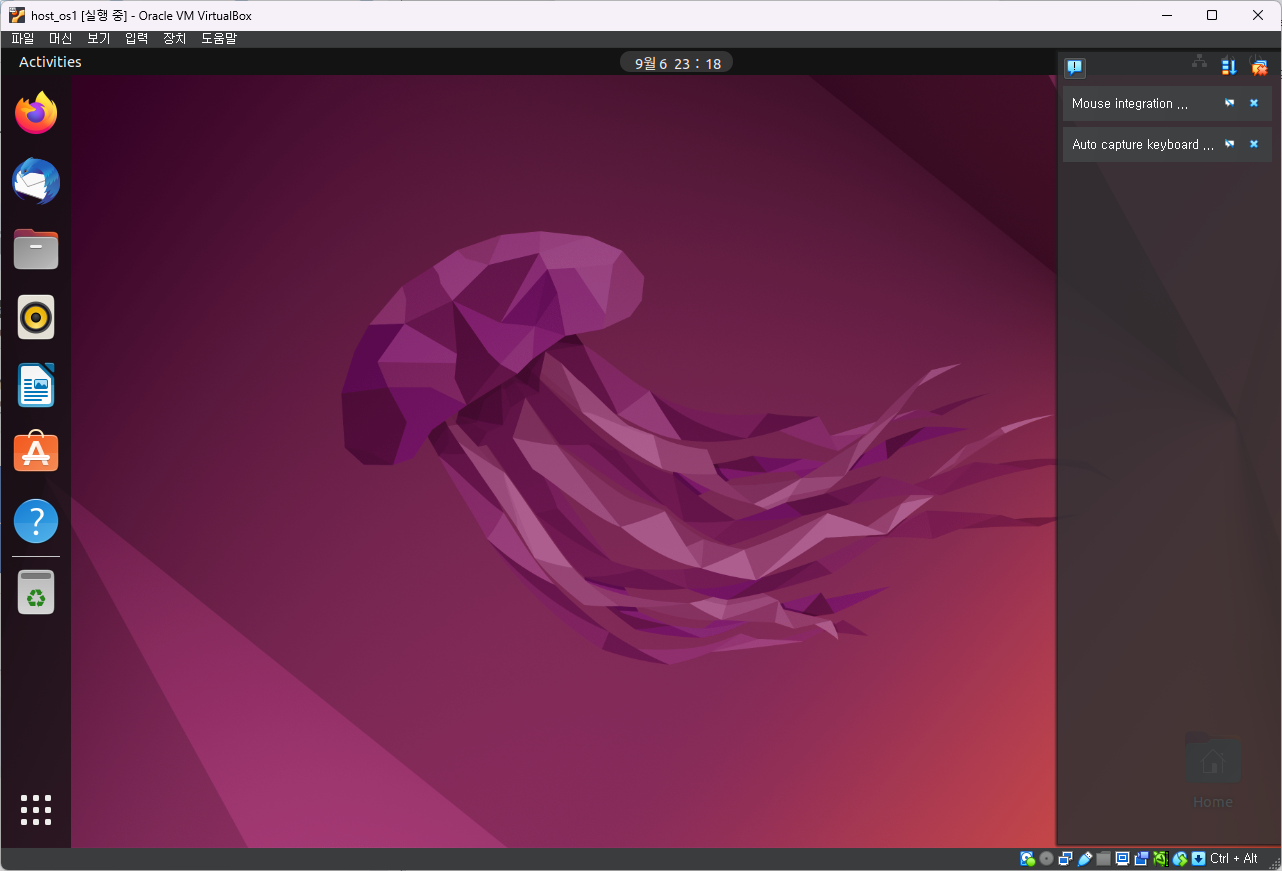Open the 파일 menu

[22, 39]
